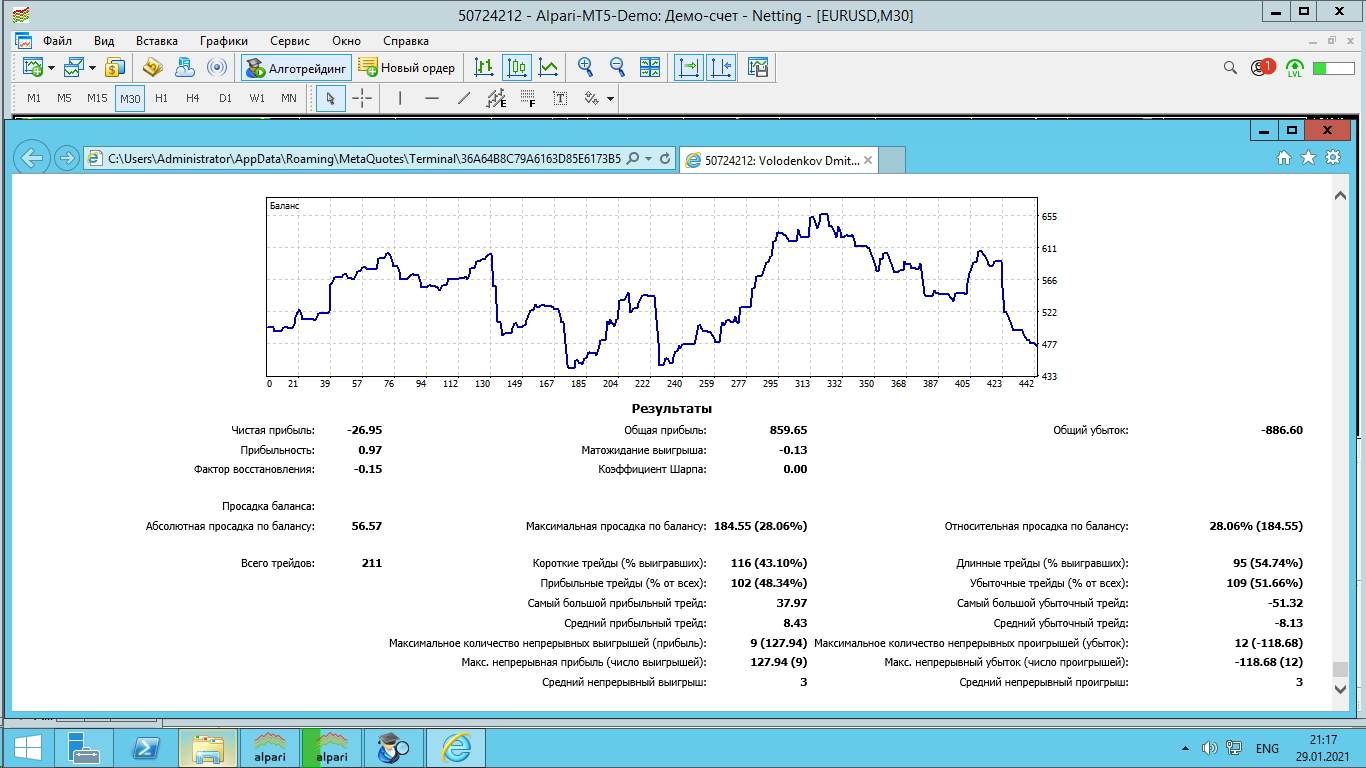Viewport: 1366px width, 768px height.
Task: Select the crosshair cursor tool
Action: point(362,98)
